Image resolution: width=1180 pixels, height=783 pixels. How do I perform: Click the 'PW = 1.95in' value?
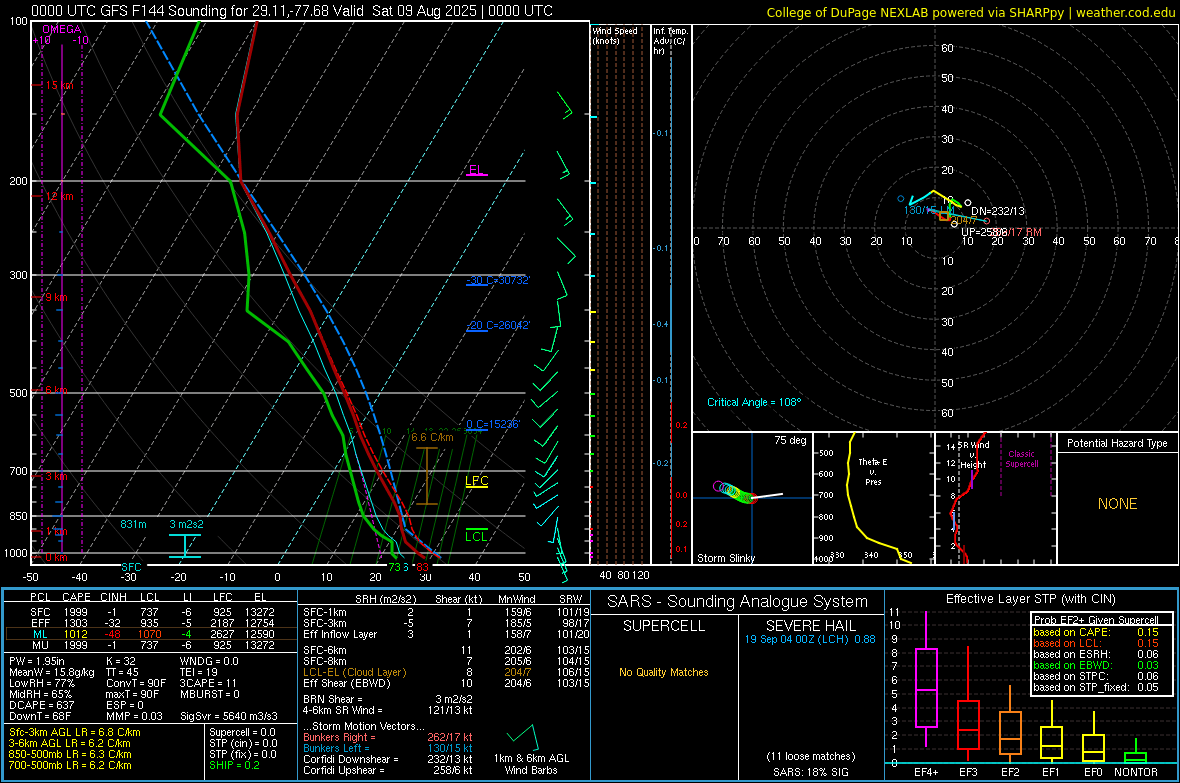click(x=37, y=661)
